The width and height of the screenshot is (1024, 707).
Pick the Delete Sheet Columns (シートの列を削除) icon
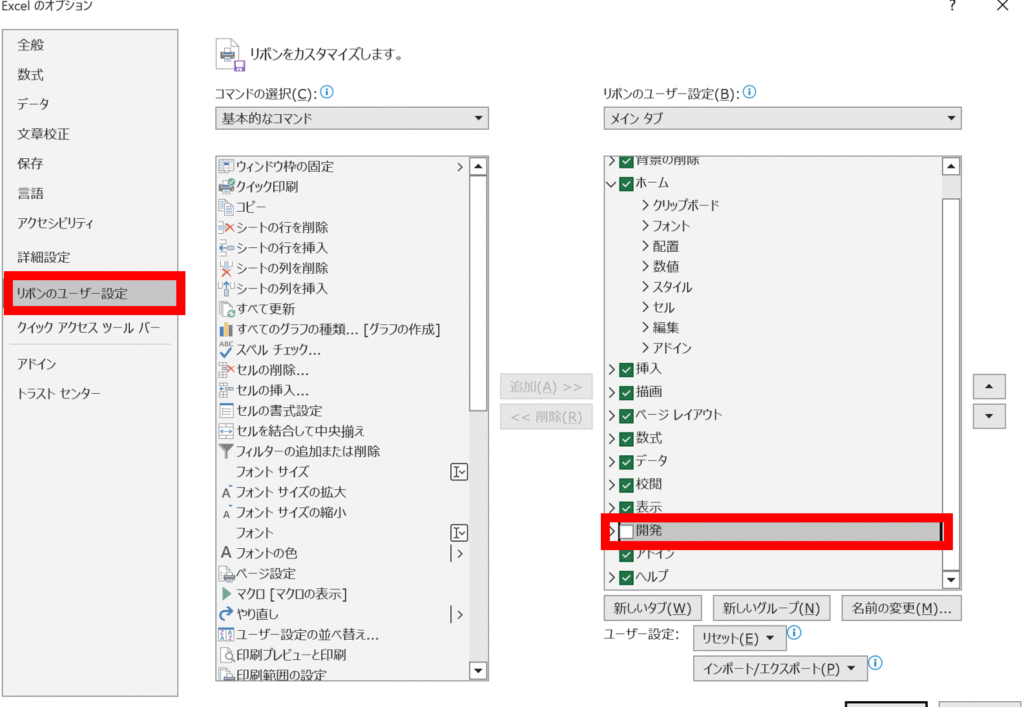(x=226, y=268)
